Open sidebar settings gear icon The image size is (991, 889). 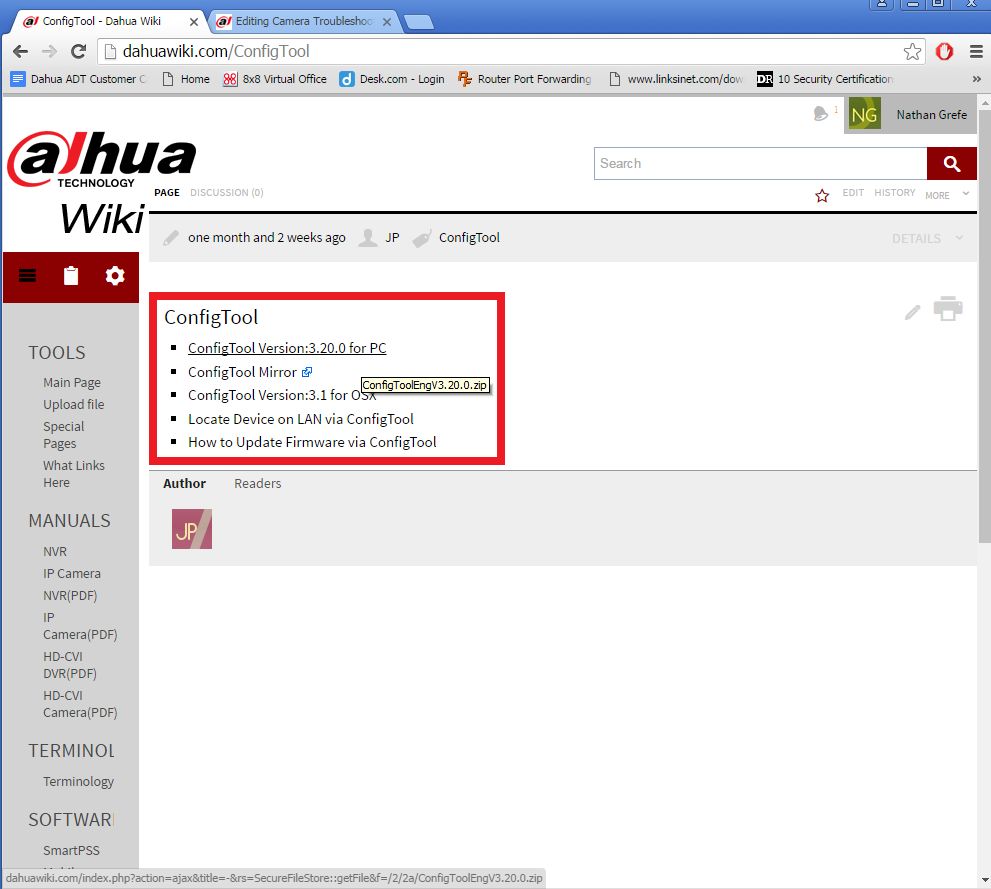114,276
